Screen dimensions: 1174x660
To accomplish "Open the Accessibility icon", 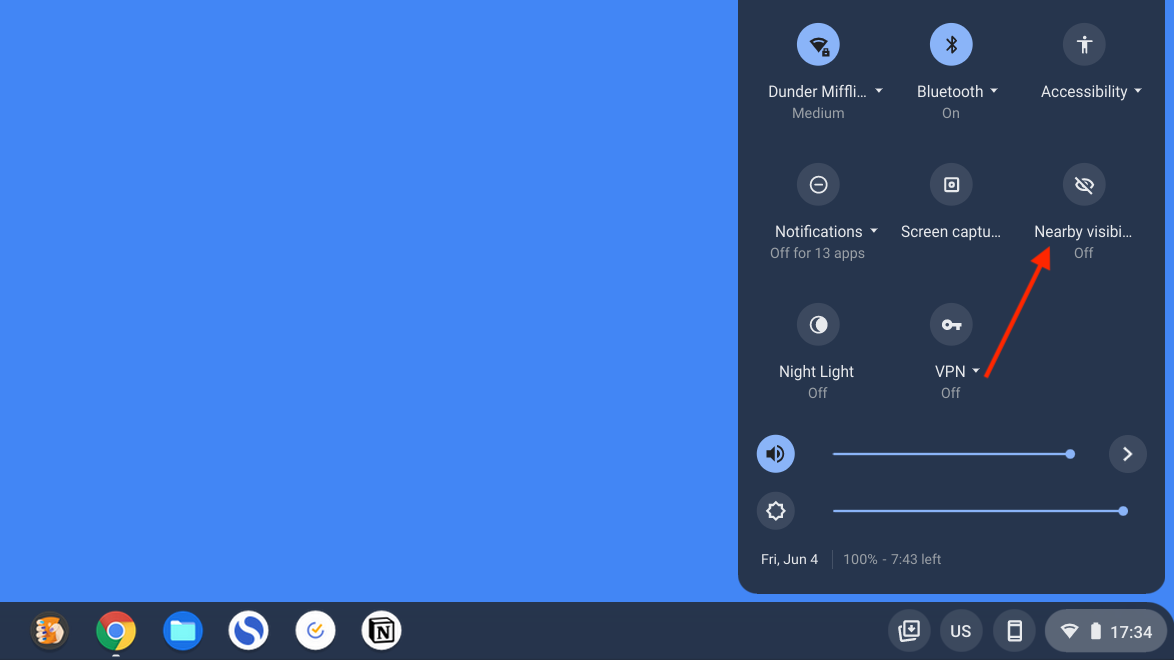I will click(1084, 44).
